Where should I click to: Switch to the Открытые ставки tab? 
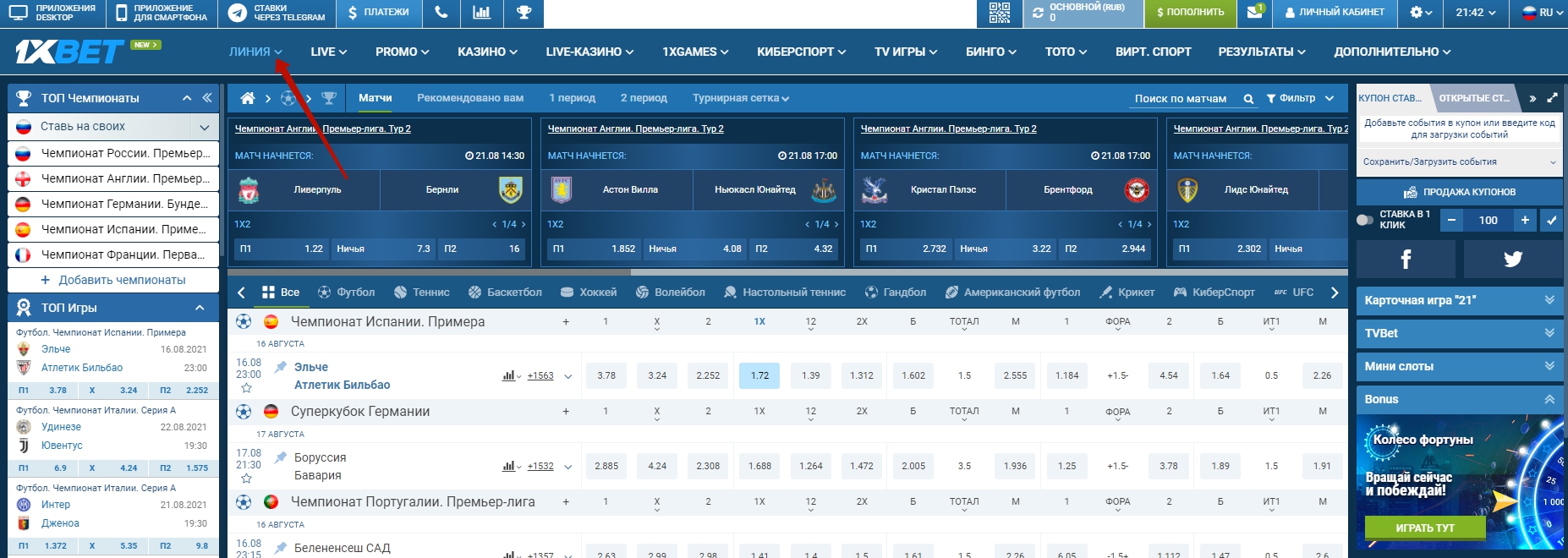[1474, 98]
